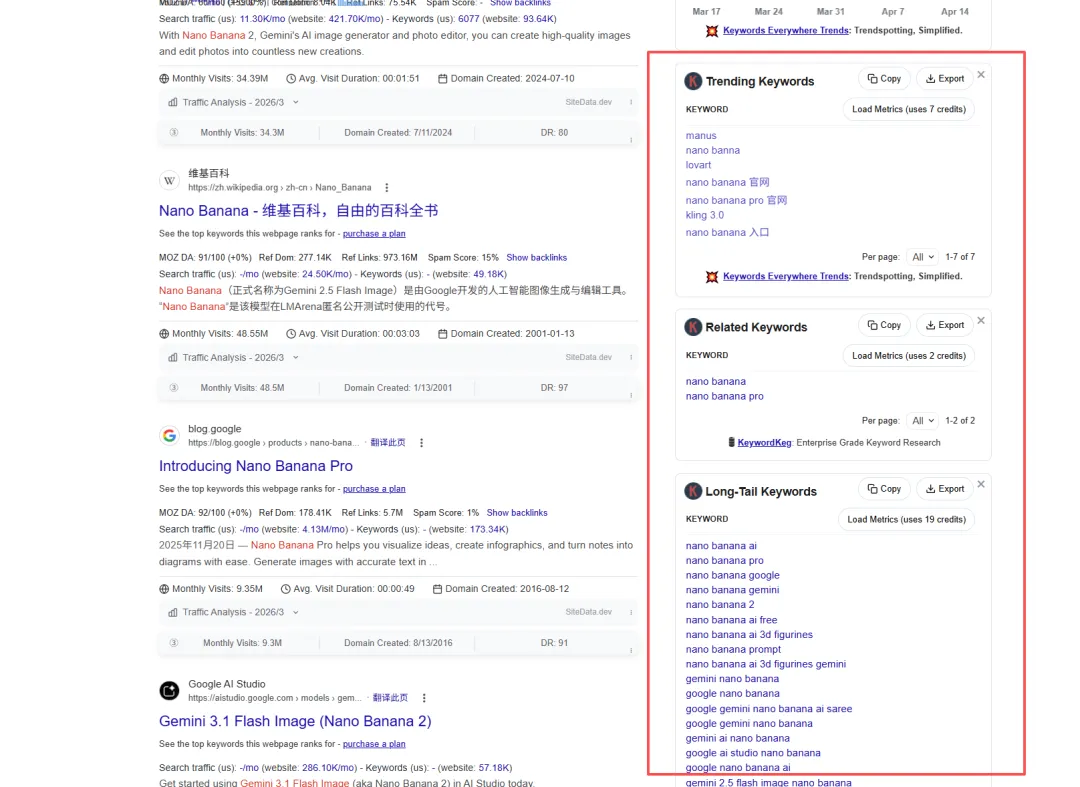1080x787 pixels.
Task: Select long-tail keyword gemini nano banana
Action: coord(732,679)
